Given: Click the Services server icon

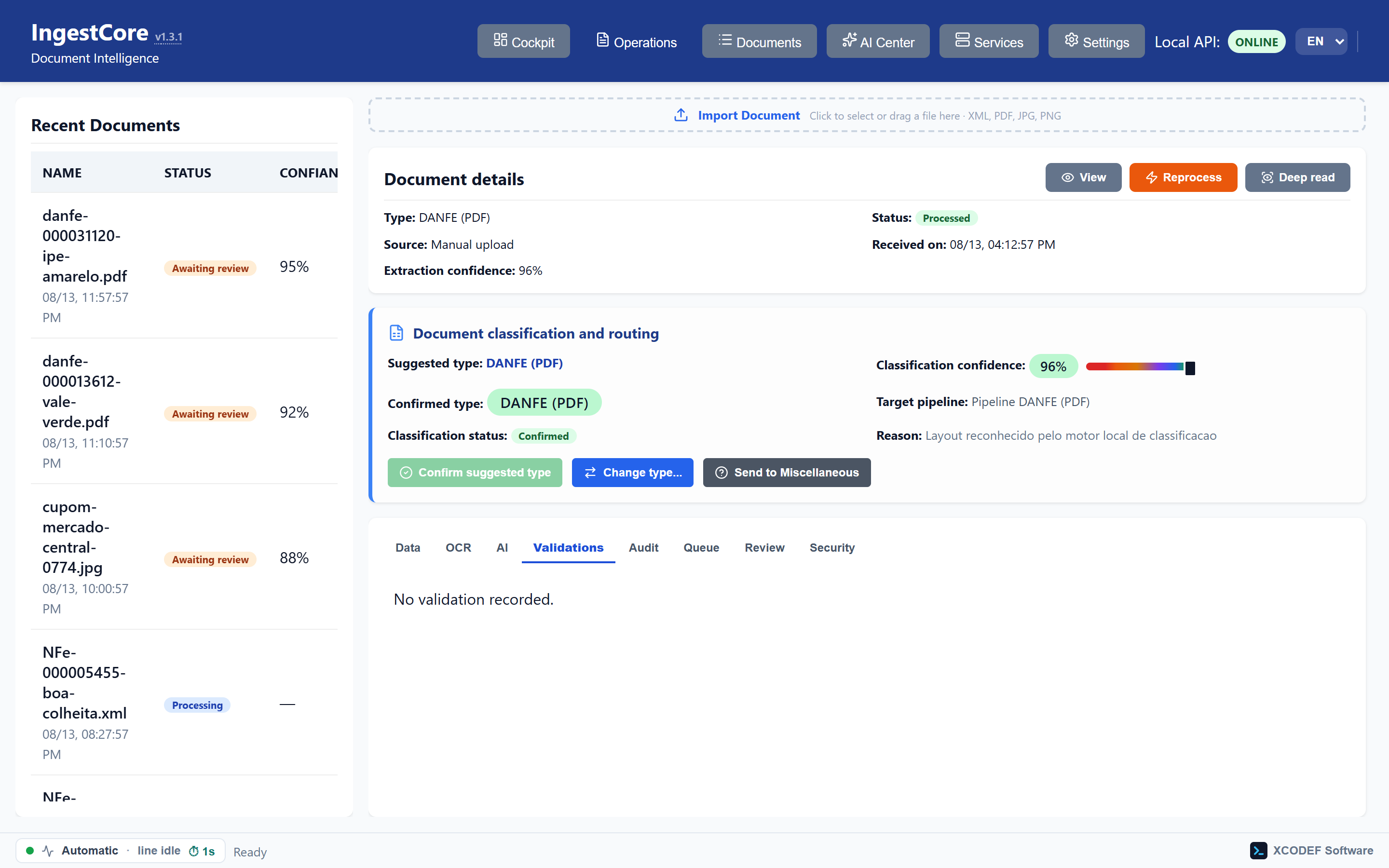Looking at the screenshot, I should pos(962,40).
